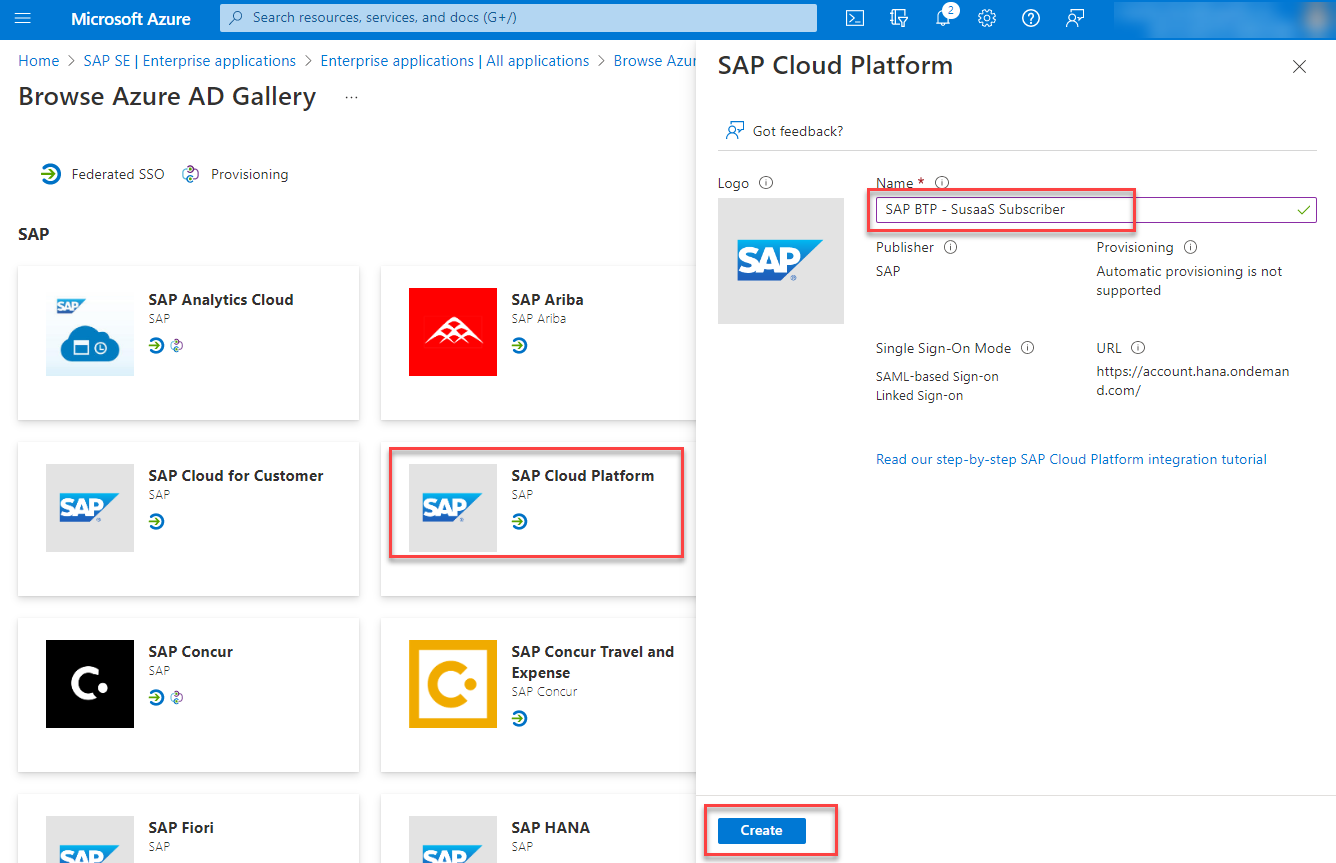Click the info icon next to Publisher
Screen dimensions: 1336x863
(951, 247)
